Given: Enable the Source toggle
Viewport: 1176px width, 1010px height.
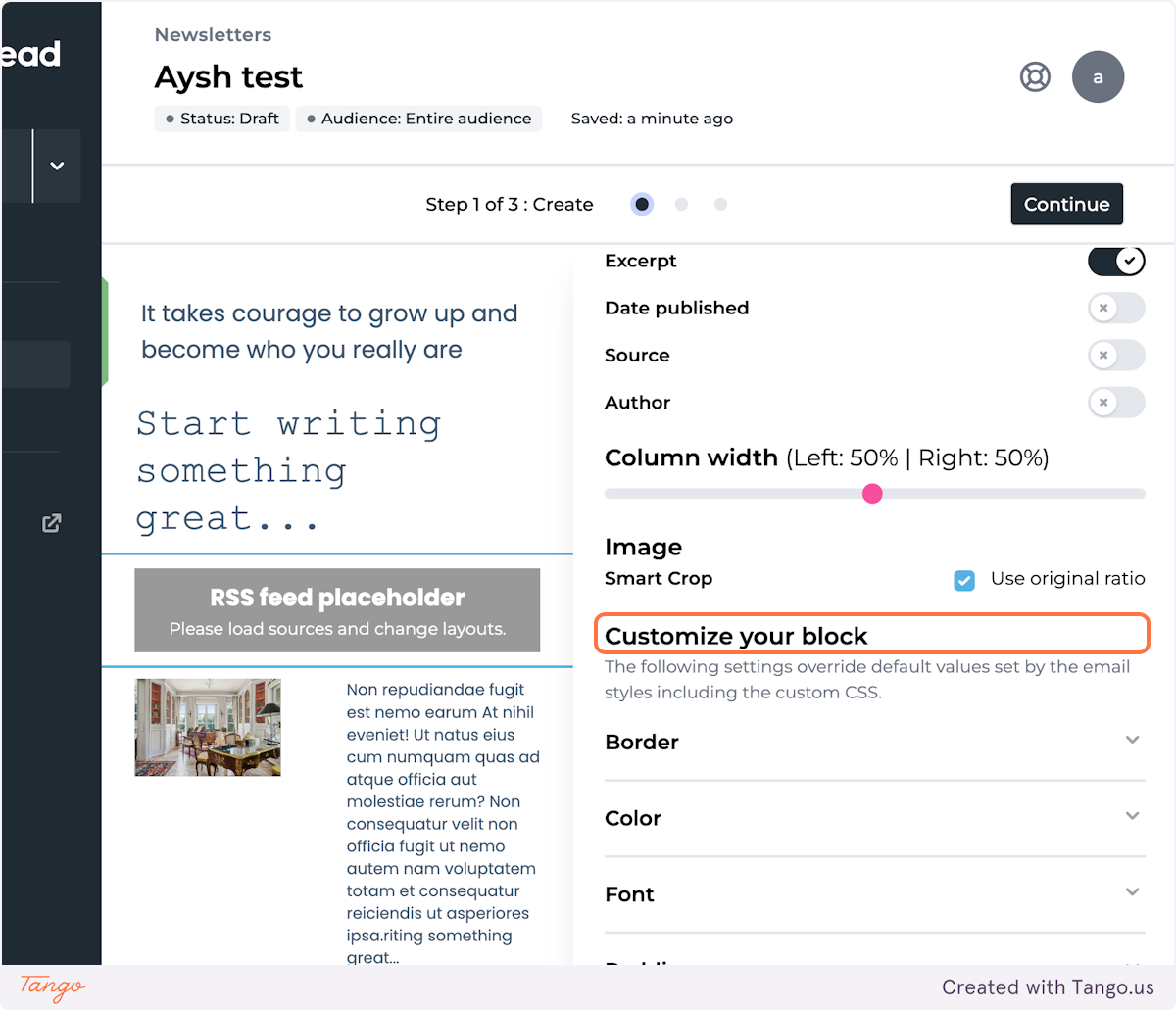Looking at the screenshot, I should [x=1116, y=355].
